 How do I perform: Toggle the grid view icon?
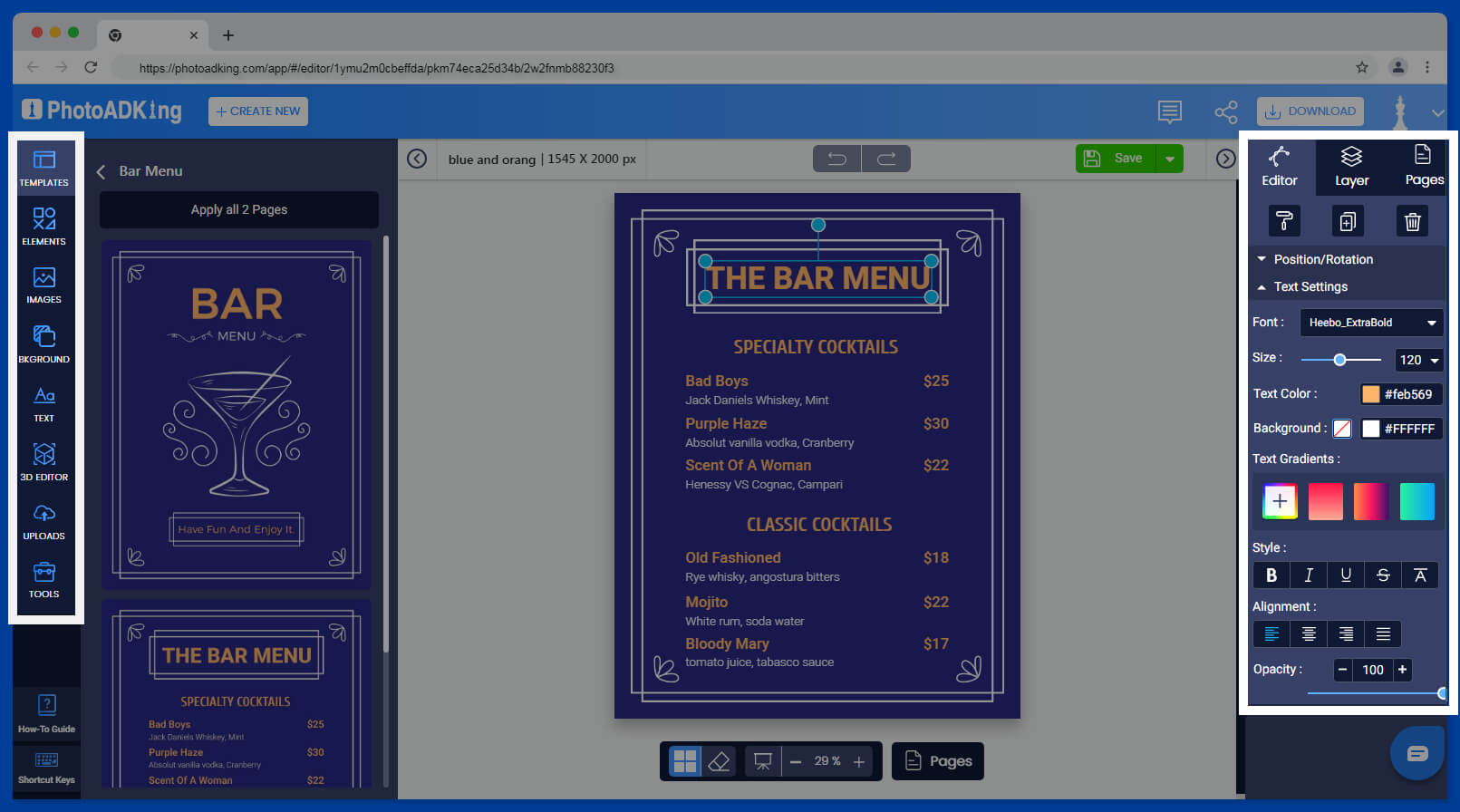coord(685,761)
